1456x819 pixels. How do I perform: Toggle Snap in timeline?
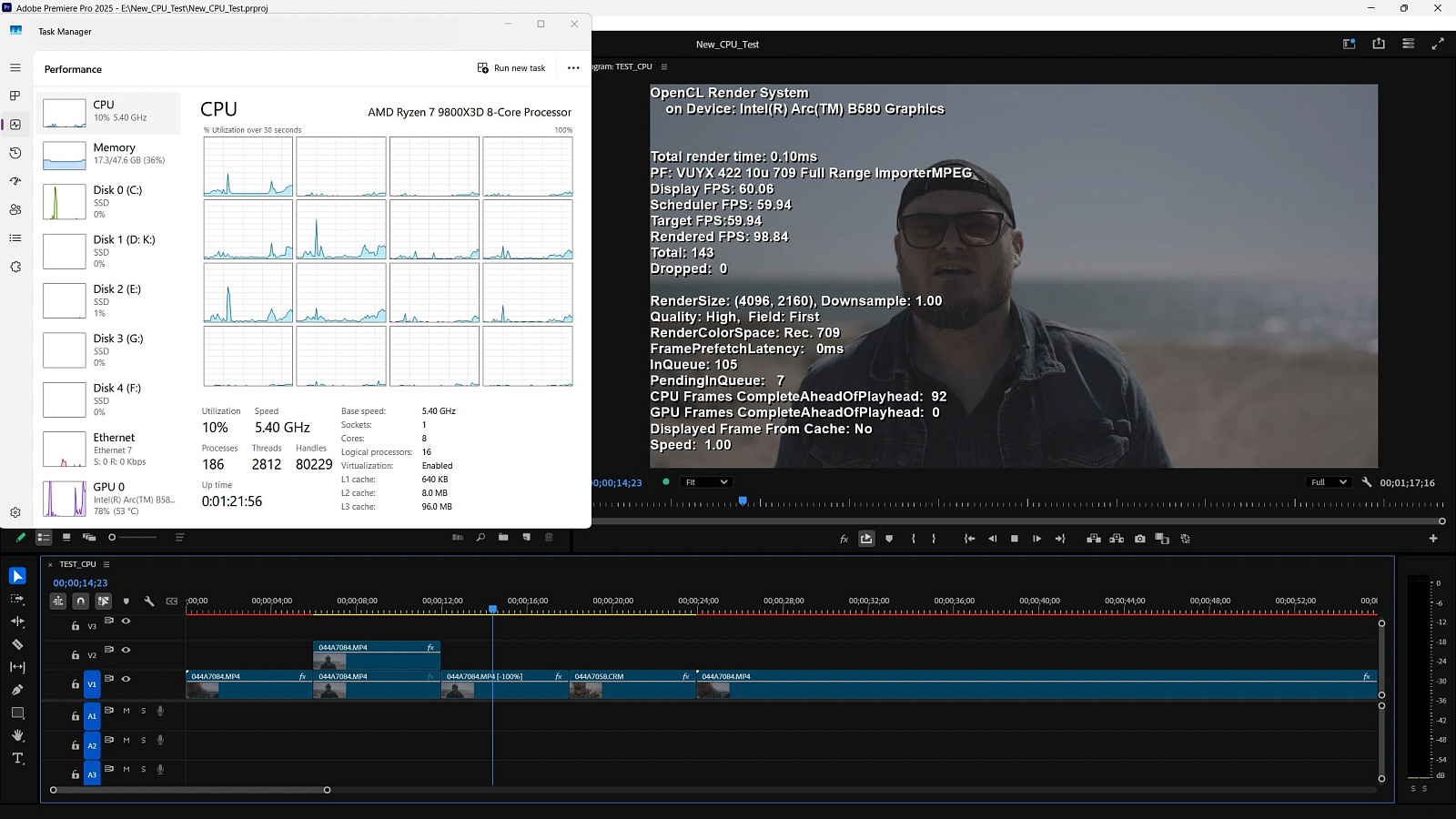(x=81, y=602)
